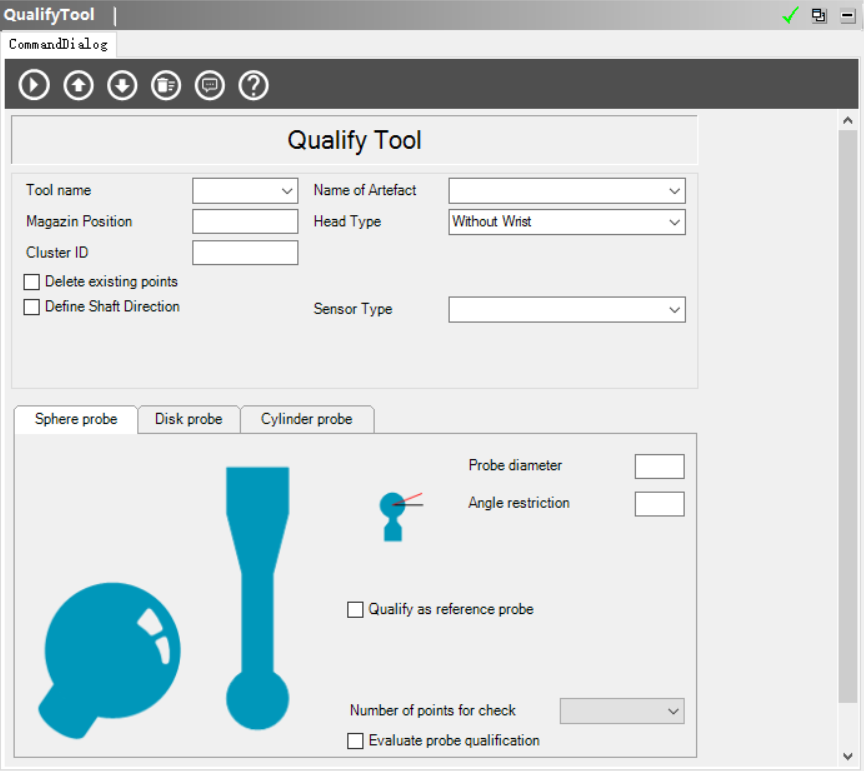Click the delete trash icon in toolbar

166,85
